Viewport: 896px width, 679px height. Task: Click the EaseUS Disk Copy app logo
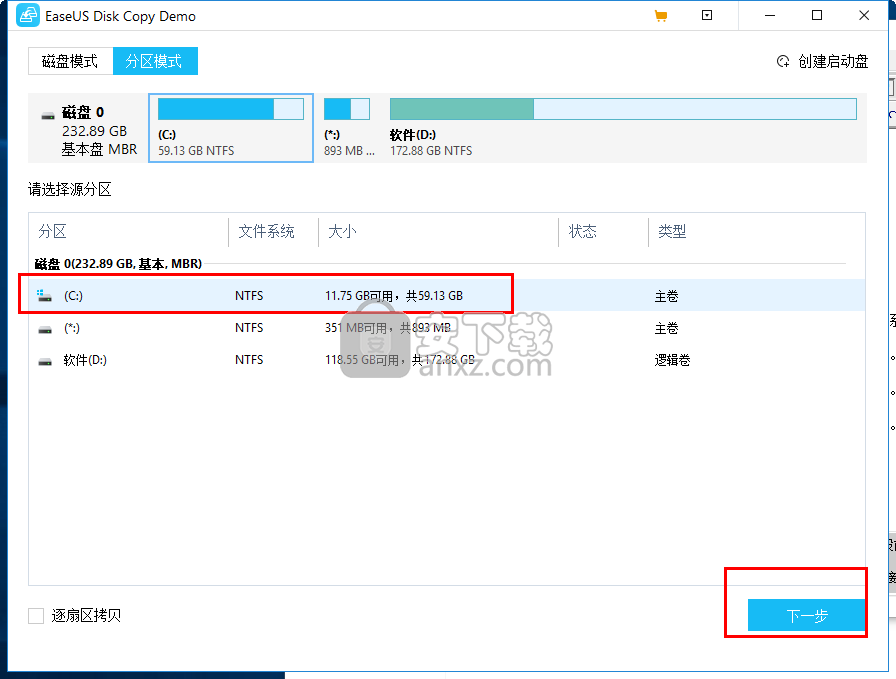click(27, 15)
